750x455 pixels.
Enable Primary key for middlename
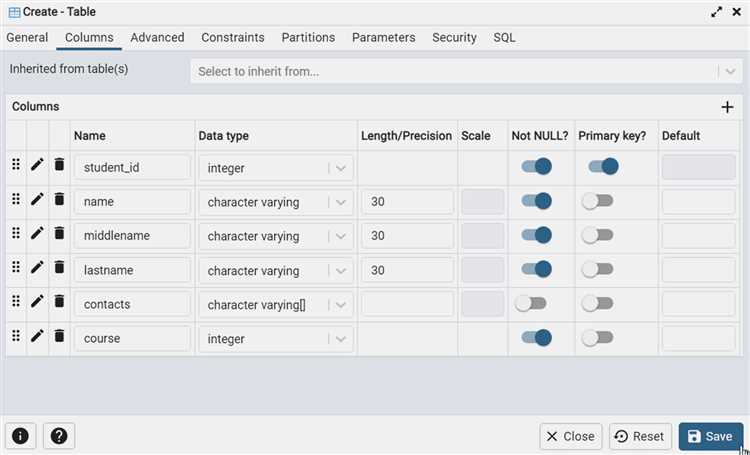[x=597, y=235]
